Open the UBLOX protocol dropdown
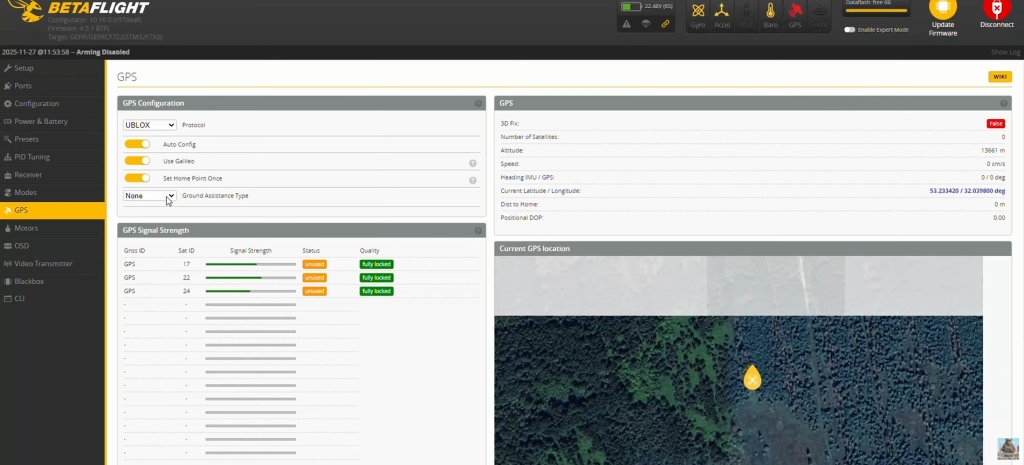The image size is (1024, 465). point(150,125)
